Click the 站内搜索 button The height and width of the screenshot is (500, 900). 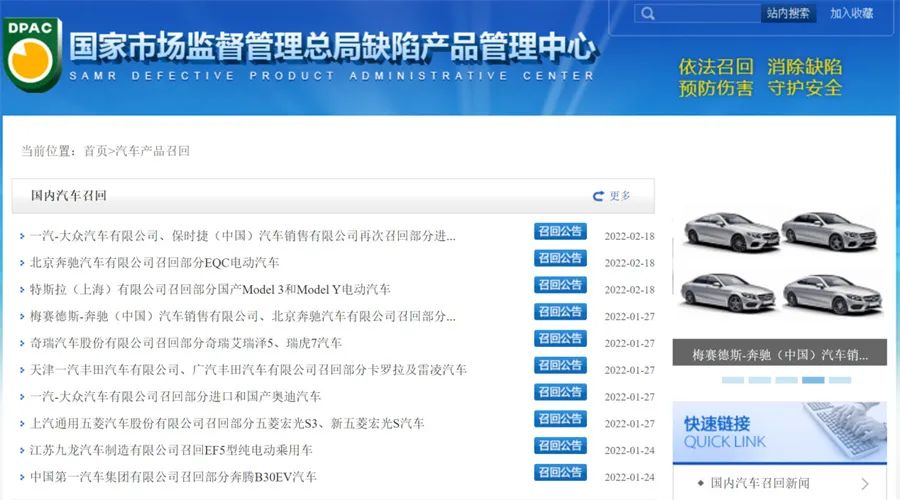(788, 14)
